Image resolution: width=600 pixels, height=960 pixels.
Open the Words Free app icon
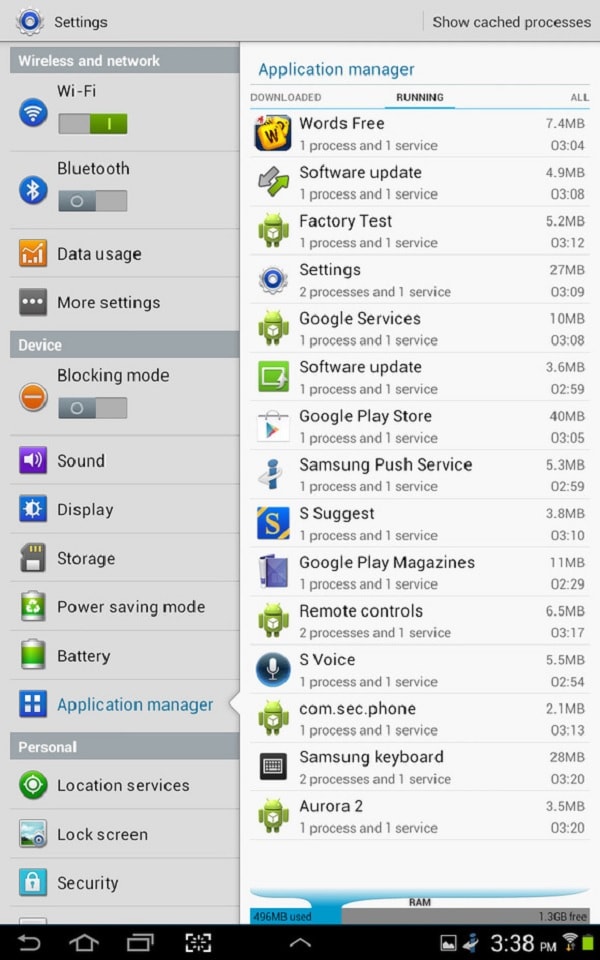(272, 133)
